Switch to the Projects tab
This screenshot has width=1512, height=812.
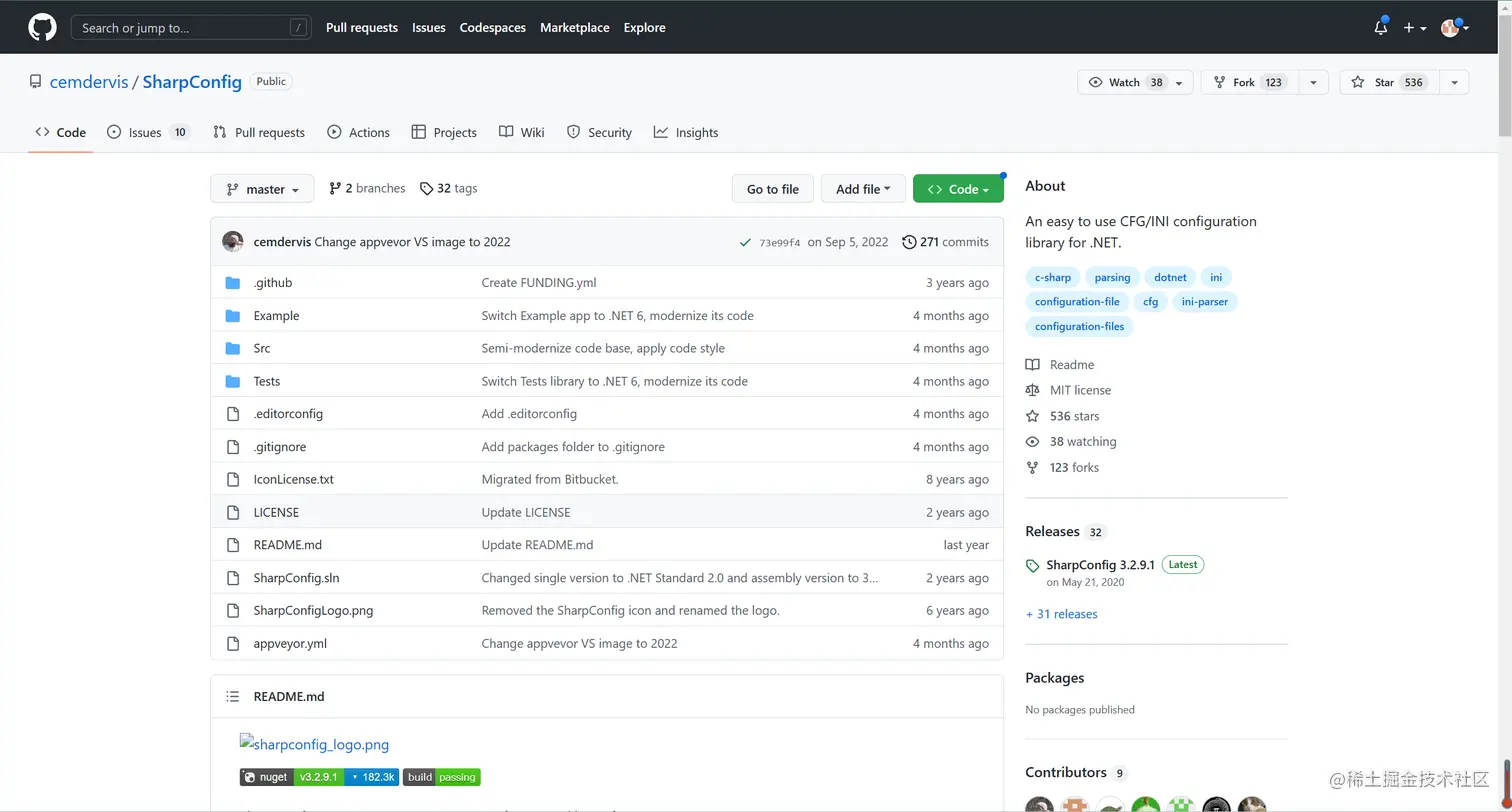point(444,132)
